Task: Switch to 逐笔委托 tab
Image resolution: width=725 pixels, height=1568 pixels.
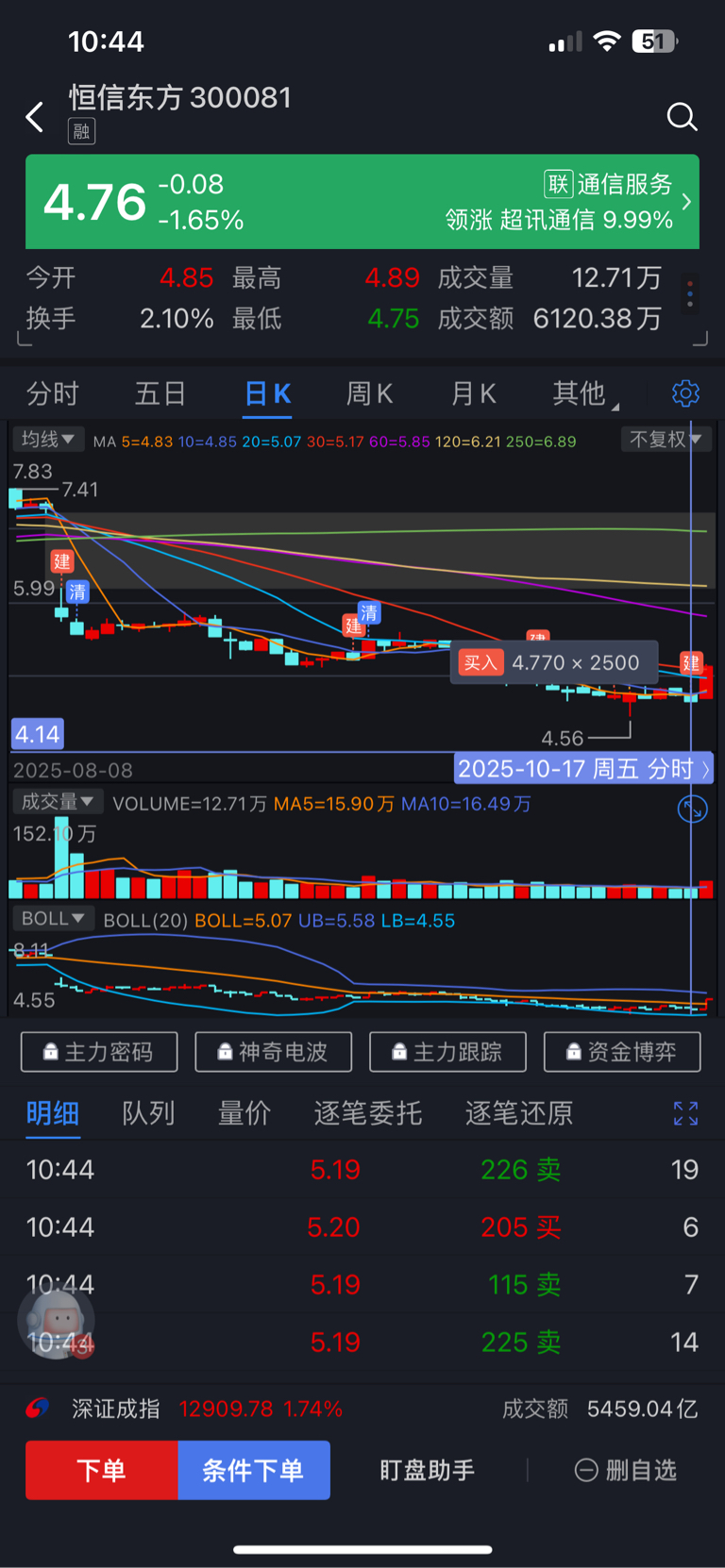Action: click(367, 1114)
